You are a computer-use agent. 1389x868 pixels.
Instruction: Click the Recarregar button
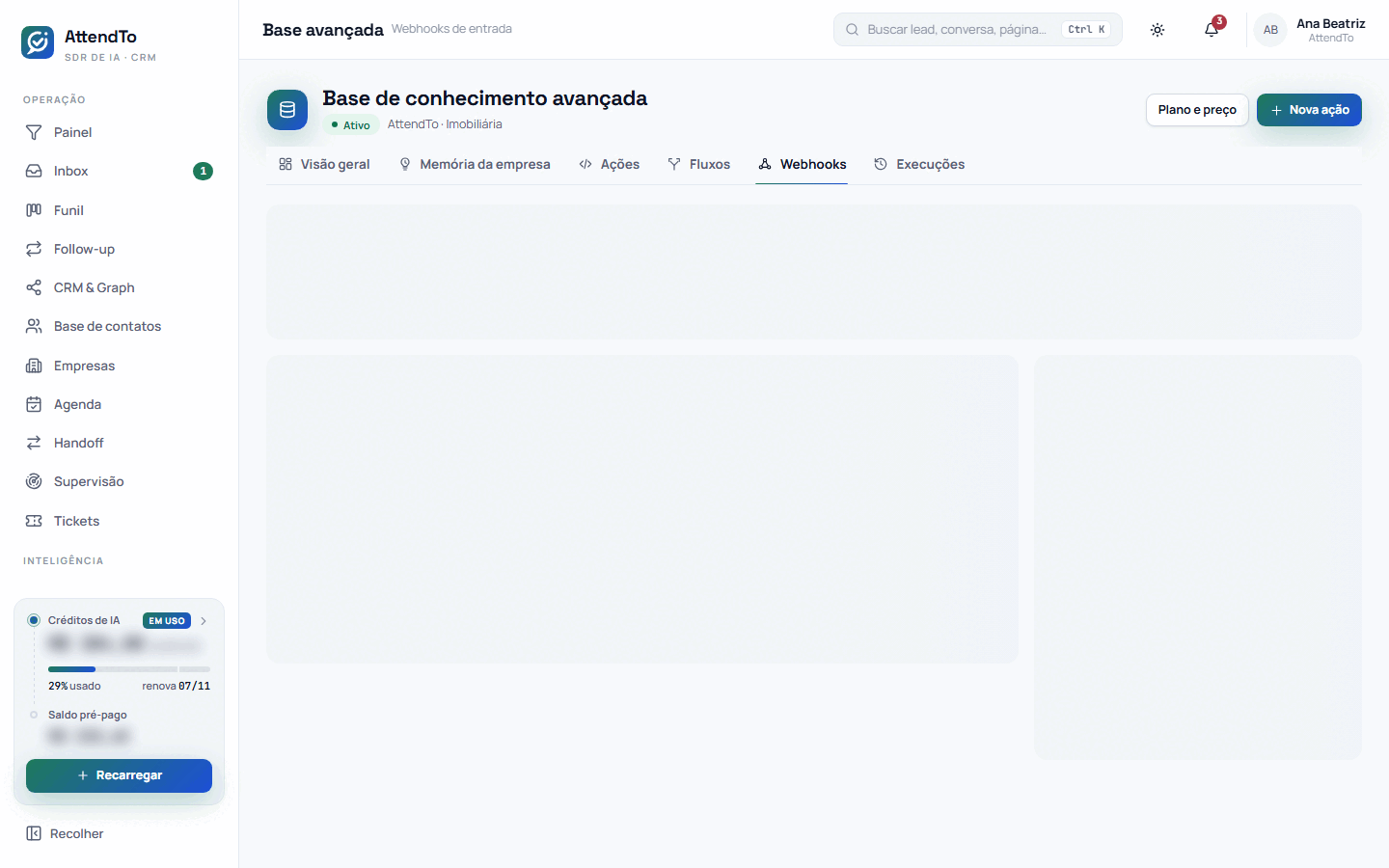(x=119, y=775)
